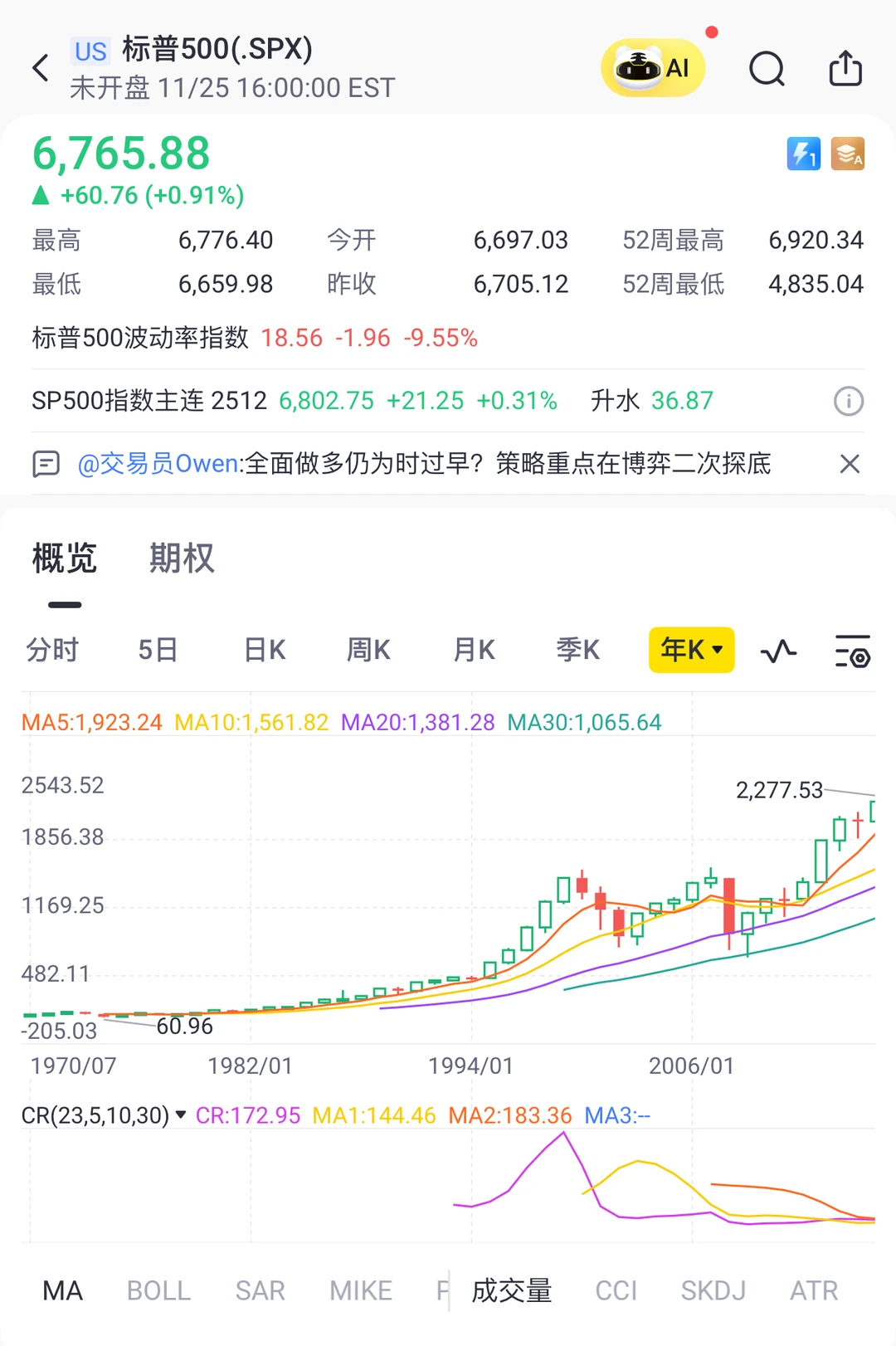
Task: Tap the 2,277.53 high price marker
Action: pos(779,790)
